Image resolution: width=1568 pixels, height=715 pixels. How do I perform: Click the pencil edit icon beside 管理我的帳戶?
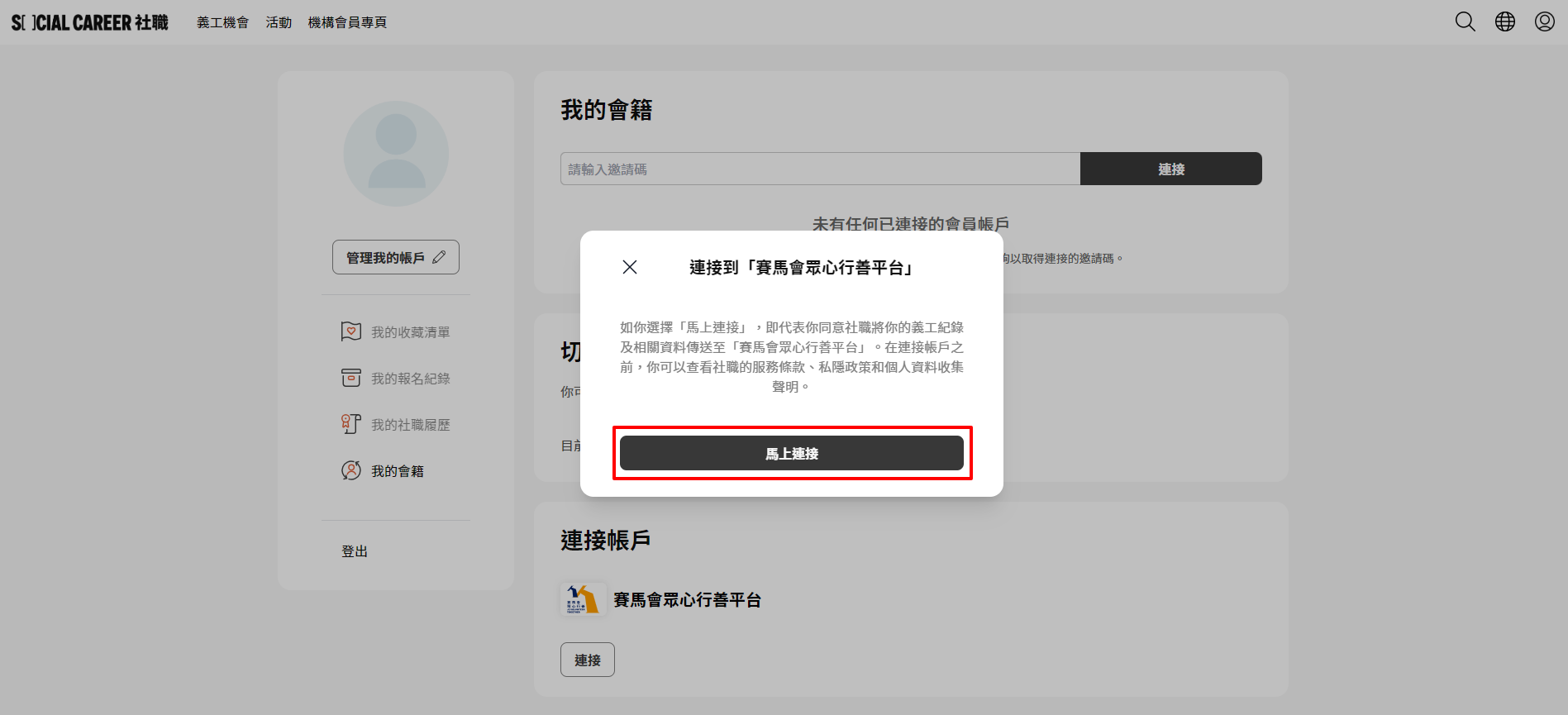(x=439, y=257)
